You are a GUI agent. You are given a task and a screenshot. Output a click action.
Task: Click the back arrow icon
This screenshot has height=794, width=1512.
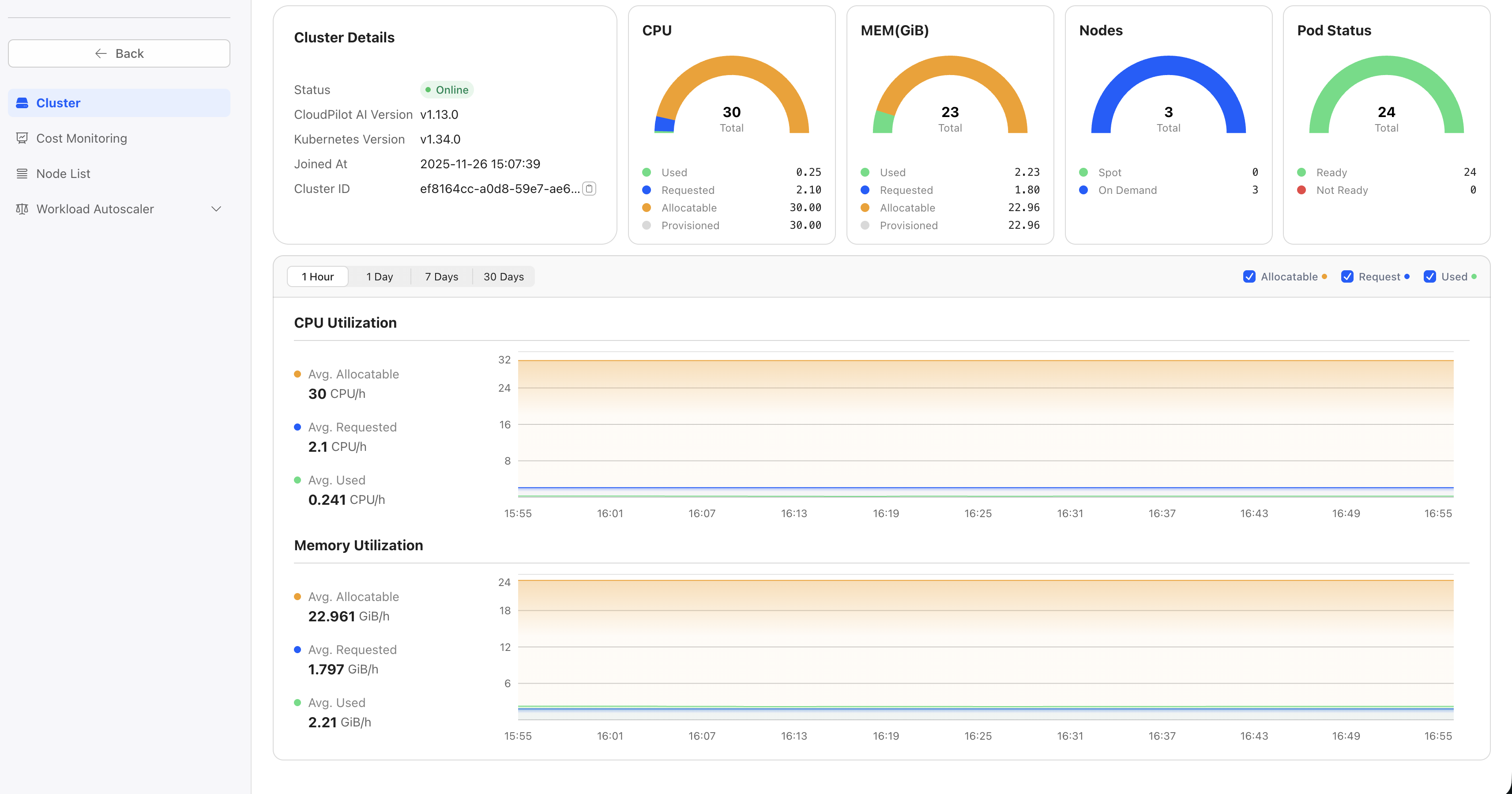click(x=101, y=53)
